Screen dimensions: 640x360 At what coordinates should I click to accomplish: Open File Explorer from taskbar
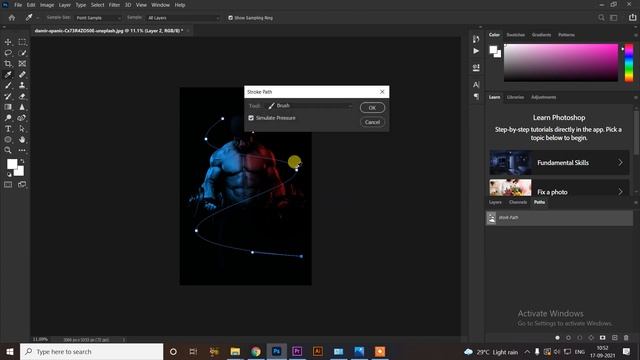pos(235,351)
